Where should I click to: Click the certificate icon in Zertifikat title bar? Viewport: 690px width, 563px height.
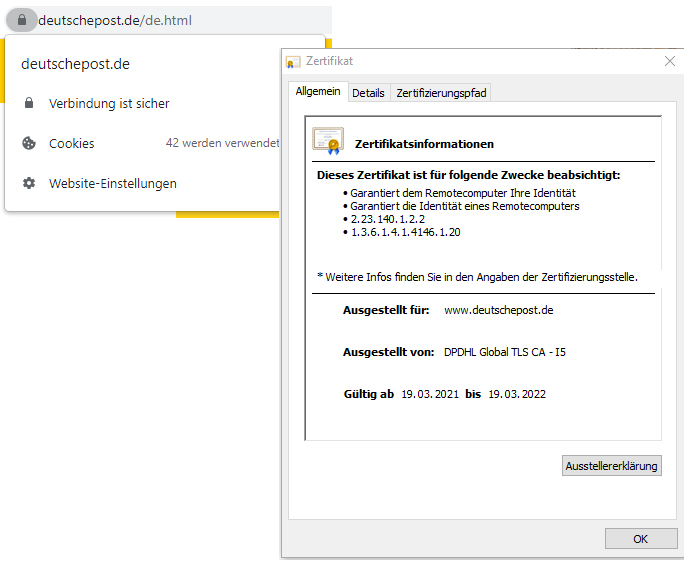tap(293, 62)
